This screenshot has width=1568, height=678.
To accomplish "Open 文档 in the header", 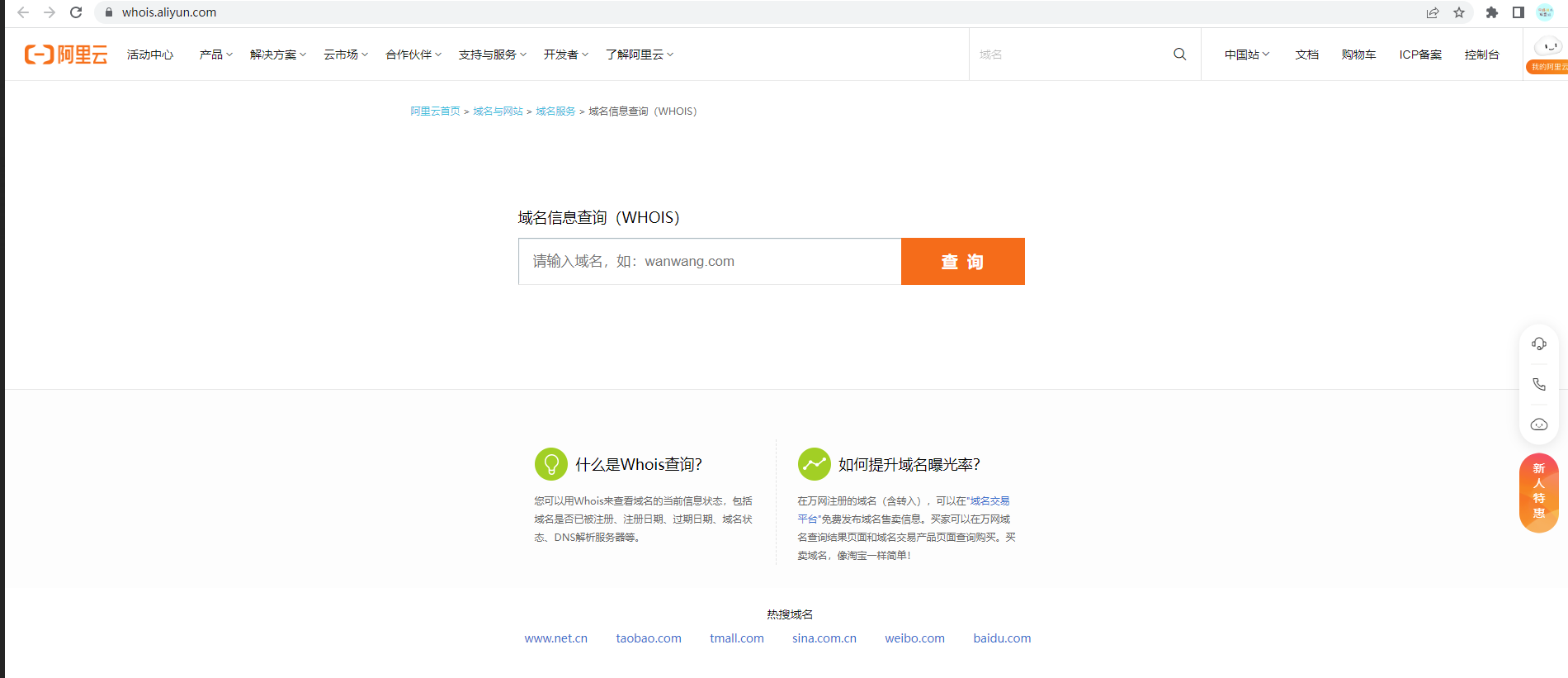I will click(x=1307, y=55).
